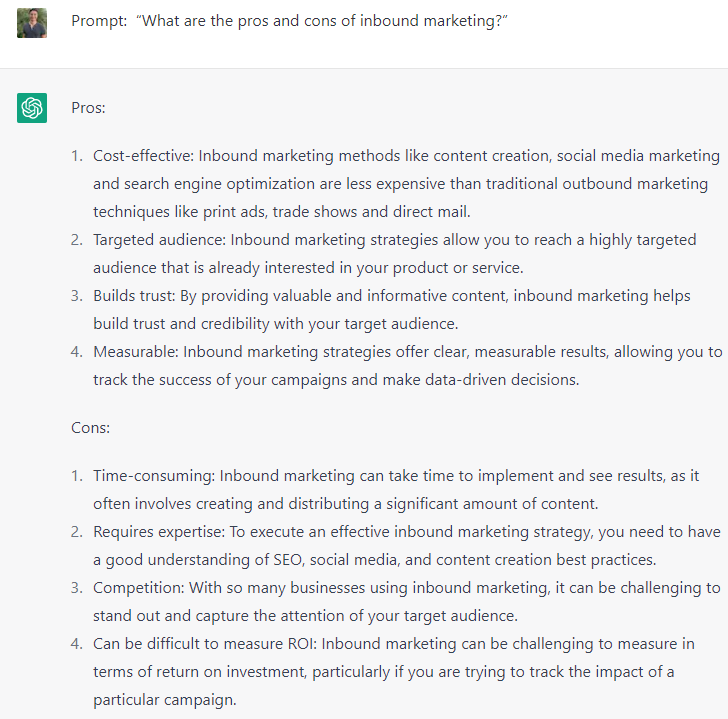Image resolution: width=728 pixels, height=719 pixels.
Task: Click the user profile avatar photo
Action: pos(32,23)
